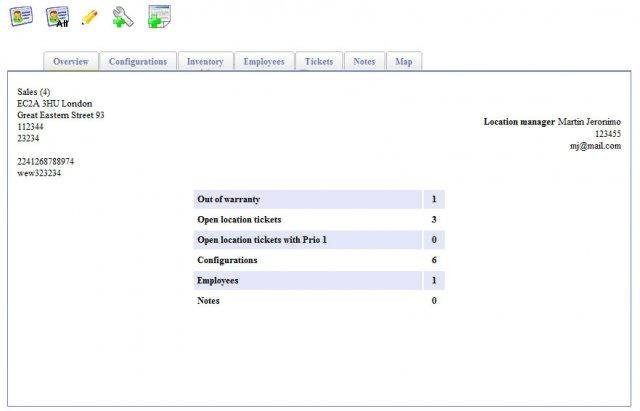This screenshot has width=640, height=411.
Task: Click the mj@mail.com email address
Action: [596, 146]
